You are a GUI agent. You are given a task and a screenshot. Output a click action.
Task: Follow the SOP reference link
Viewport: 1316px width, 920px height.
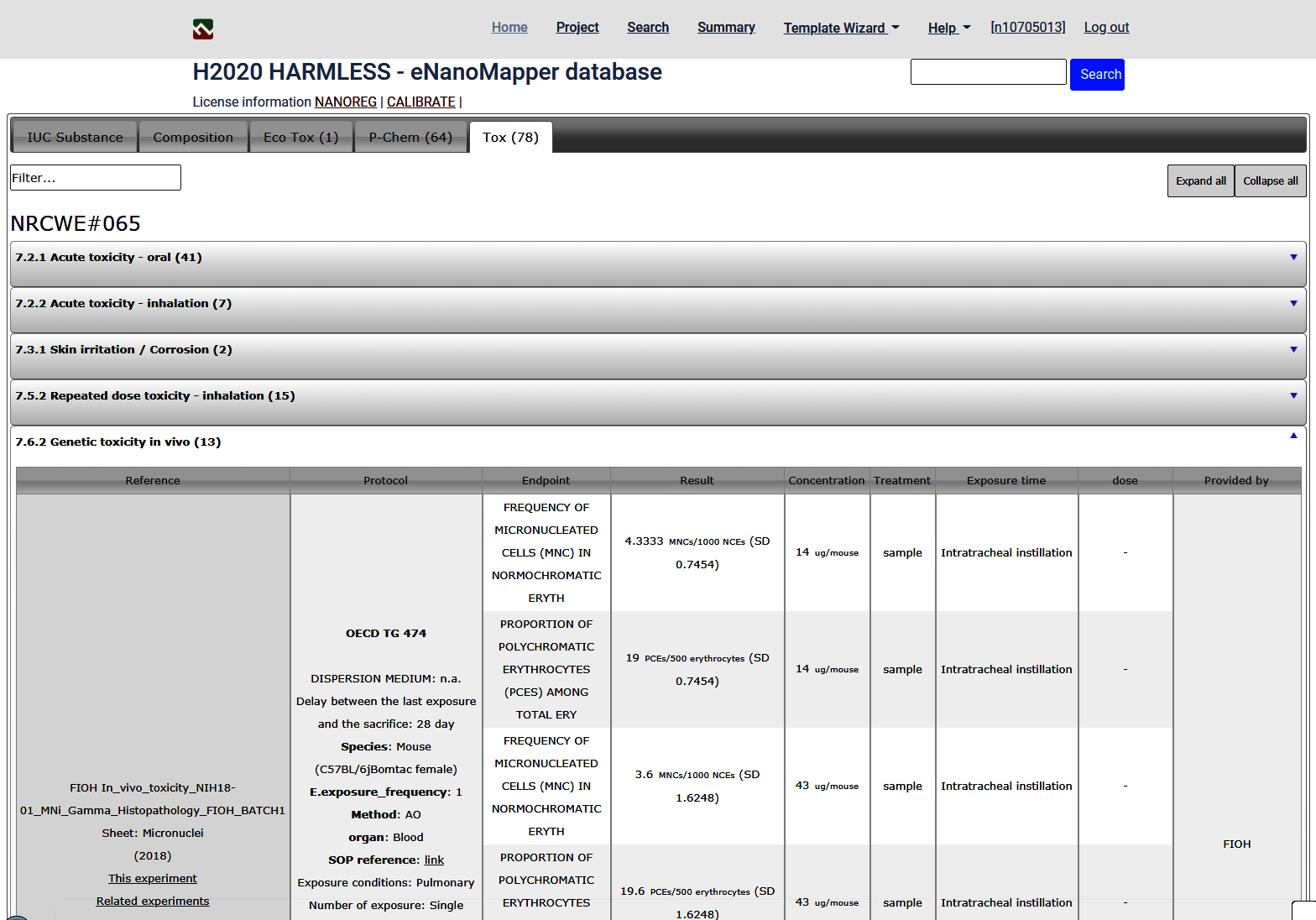click(434, 860)
